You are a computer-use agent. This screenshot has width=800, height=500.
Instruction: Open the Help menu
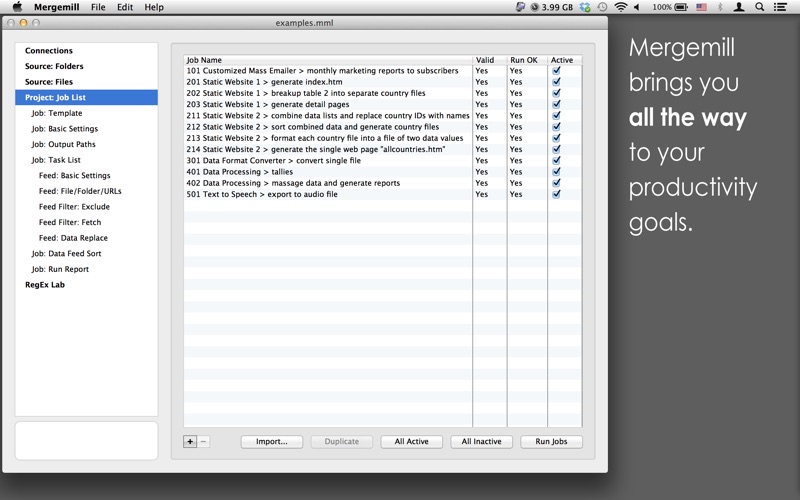point(154,7)
